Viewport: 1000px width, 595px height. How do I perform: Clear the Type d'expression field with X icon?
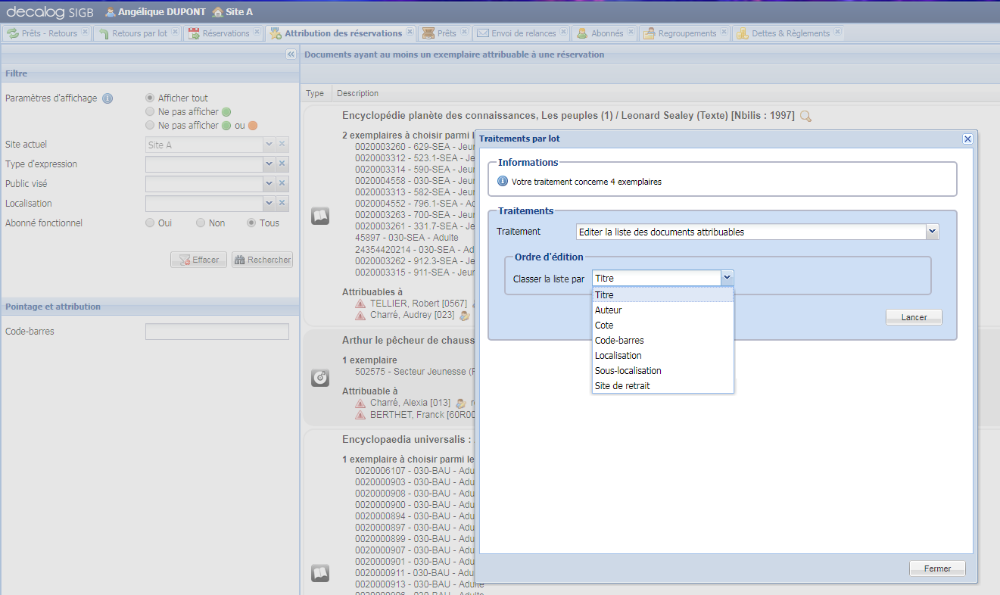click(282, 164)
